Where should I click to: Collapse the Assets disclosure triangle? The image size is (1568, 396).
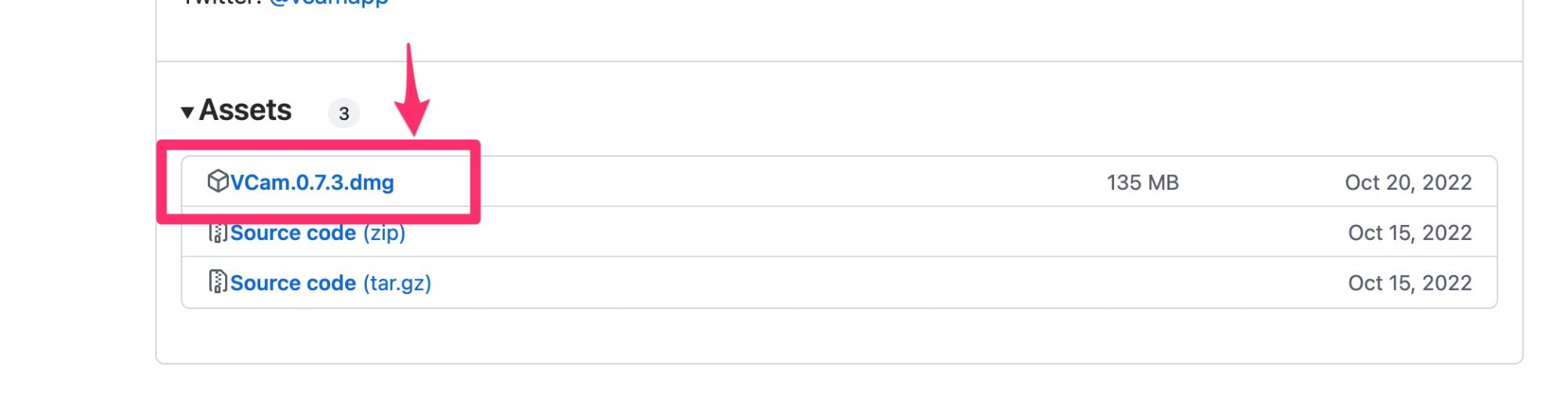(187, 112)
